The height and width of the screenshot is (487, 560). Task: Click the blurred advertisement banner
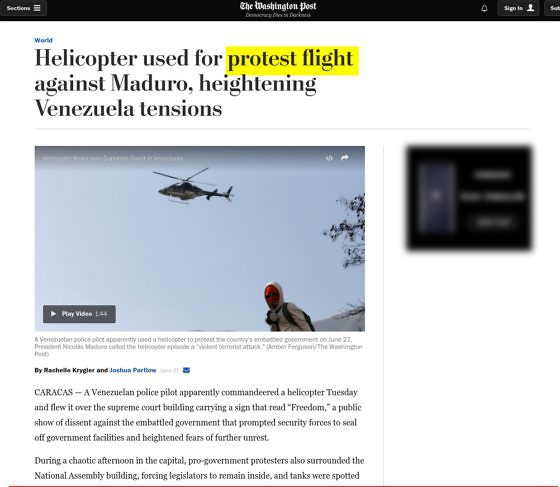pos(469,198)
